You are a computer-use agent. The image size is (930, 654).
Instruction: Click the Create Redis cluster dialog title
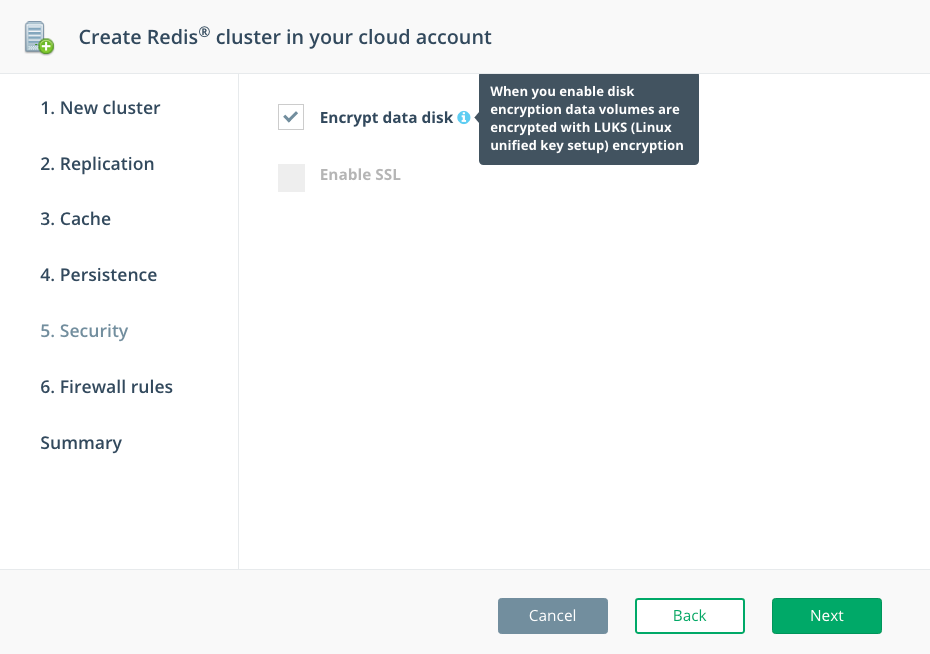tap(285, 37)
